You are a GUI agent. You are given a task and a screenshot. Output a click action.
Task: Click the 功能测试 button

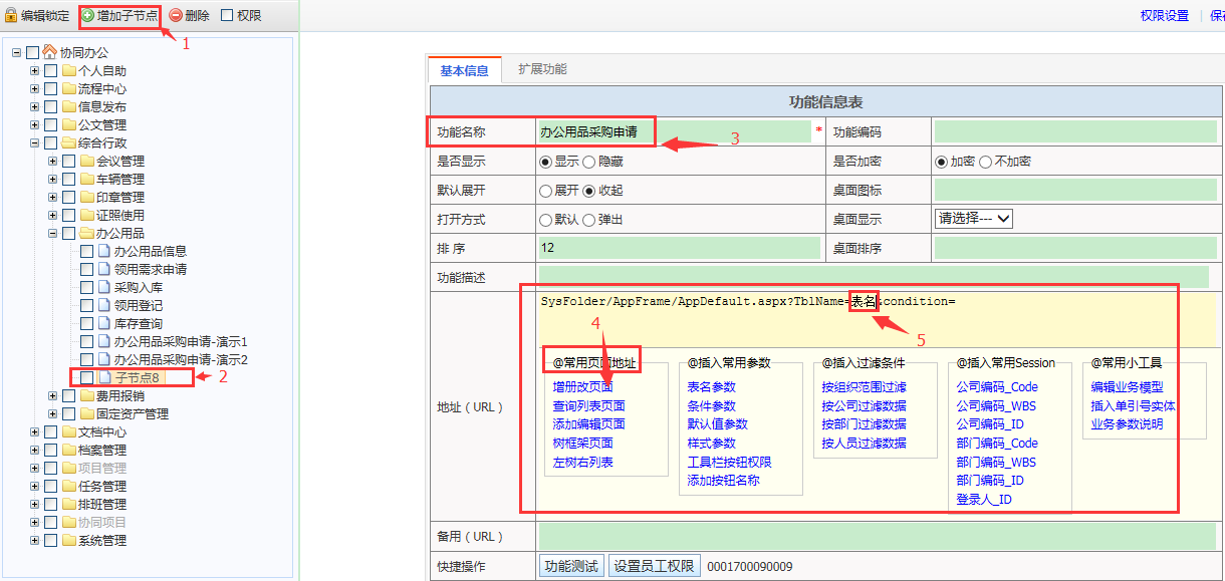click(572, 566)
